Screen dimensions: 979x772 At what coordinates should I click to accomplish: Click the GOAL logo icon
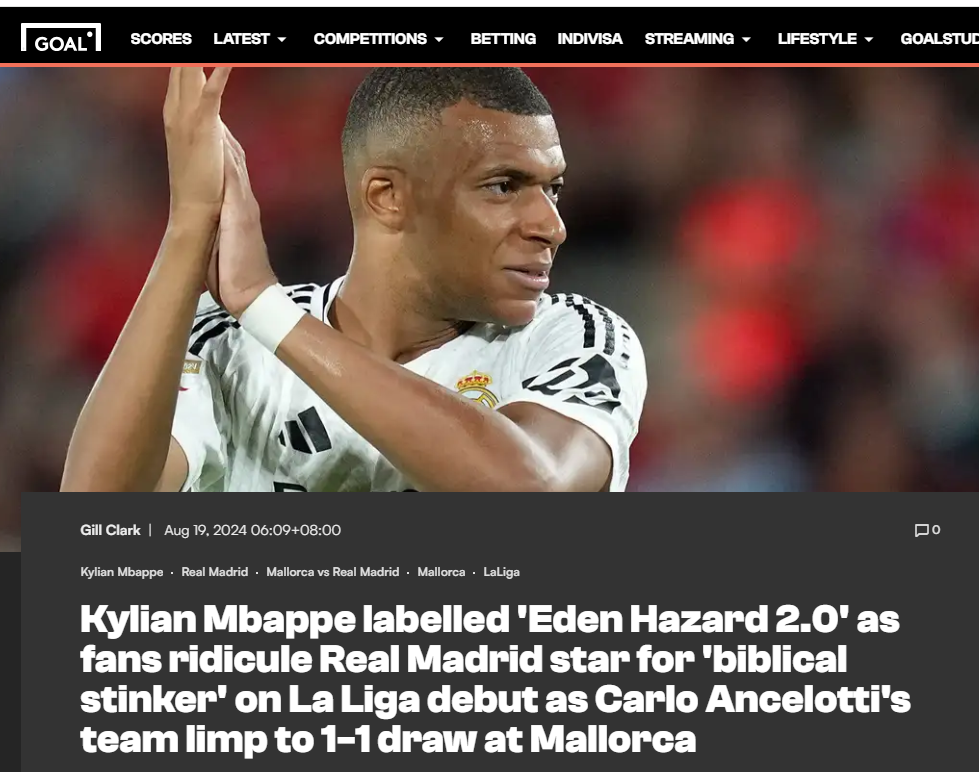[x=61, y=38]
